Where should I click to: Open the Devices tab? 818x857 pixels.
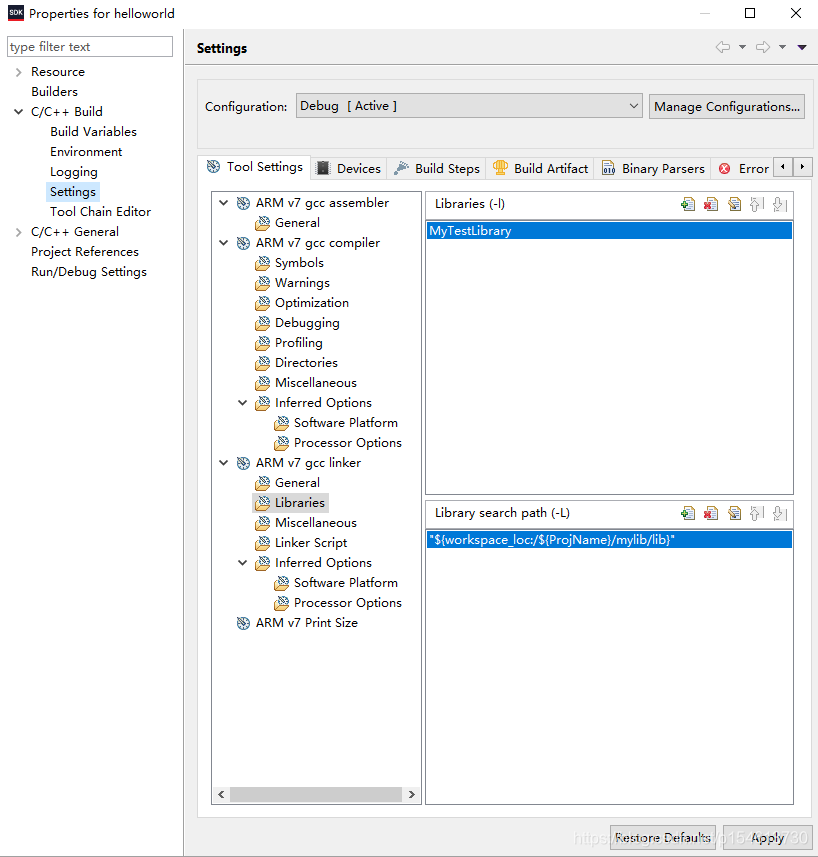[x=349, y=168]
